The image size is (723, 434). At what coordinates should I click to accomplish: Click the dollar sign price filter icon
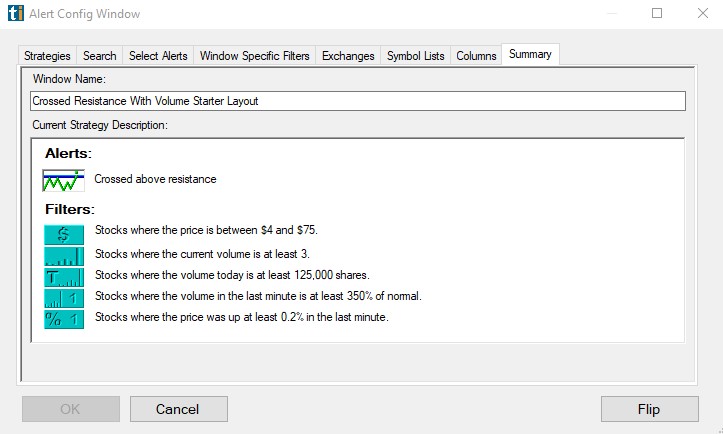(64, 231)
